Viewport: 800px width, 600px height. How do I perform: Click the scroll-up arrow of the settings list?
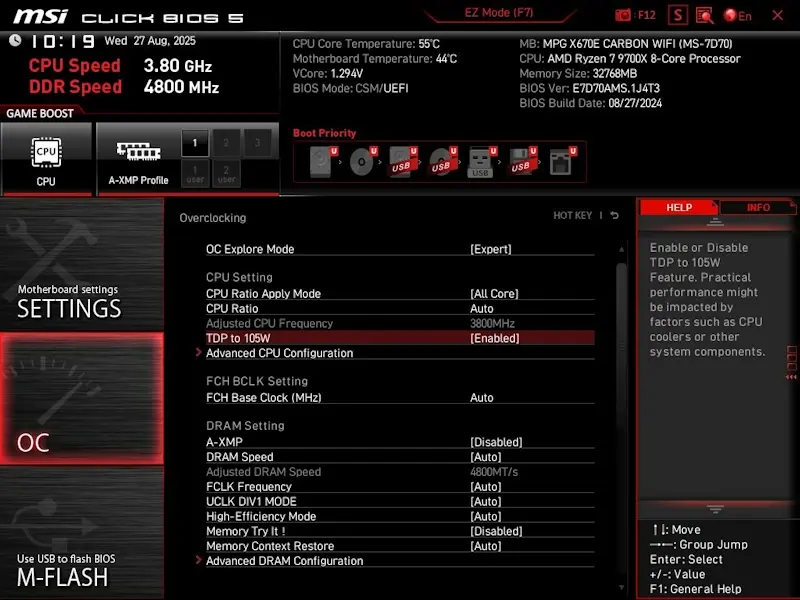(621, 249)
